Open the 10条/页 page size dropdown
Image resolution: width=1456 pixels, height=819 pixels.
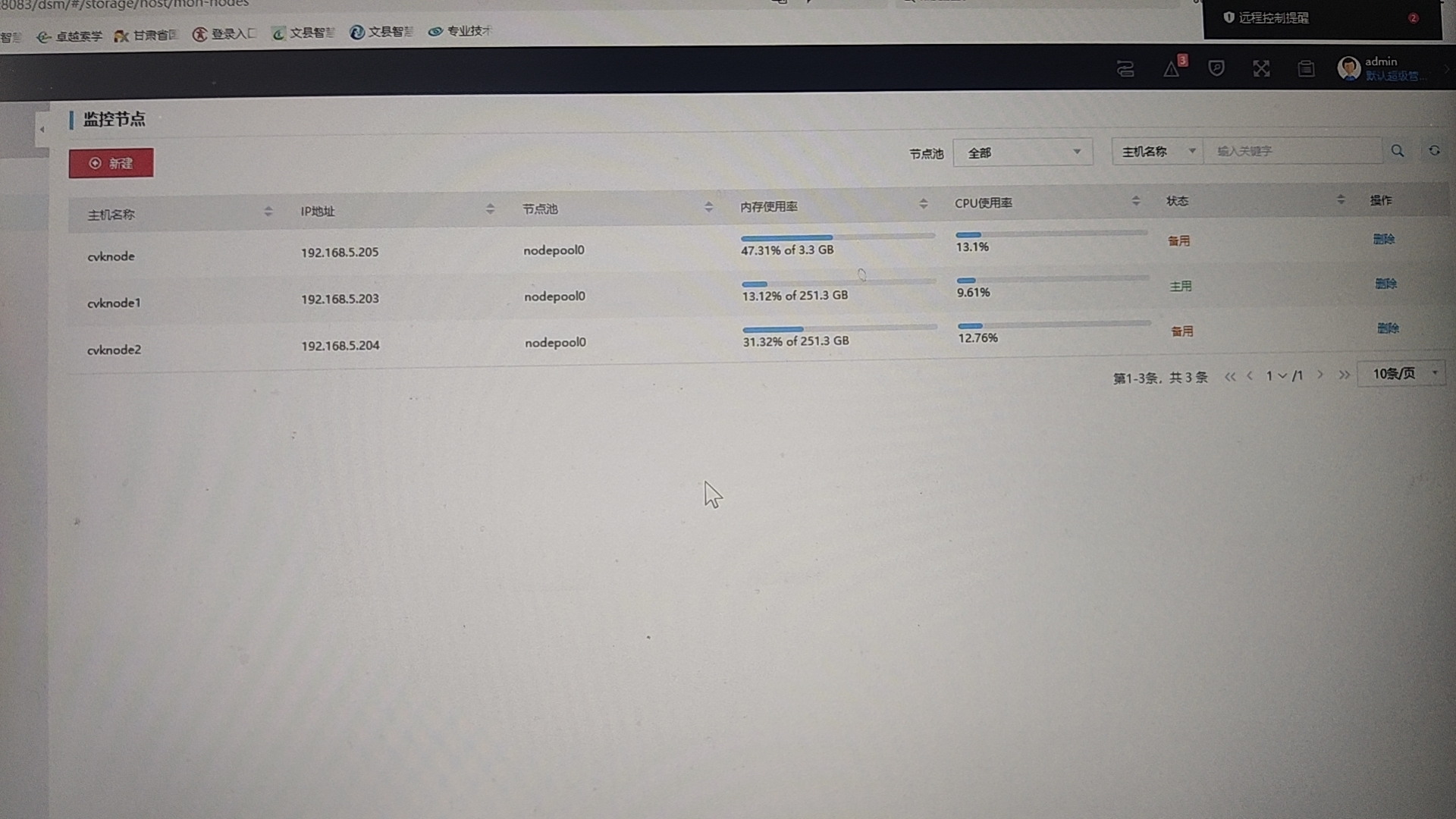coord(1402,373)
